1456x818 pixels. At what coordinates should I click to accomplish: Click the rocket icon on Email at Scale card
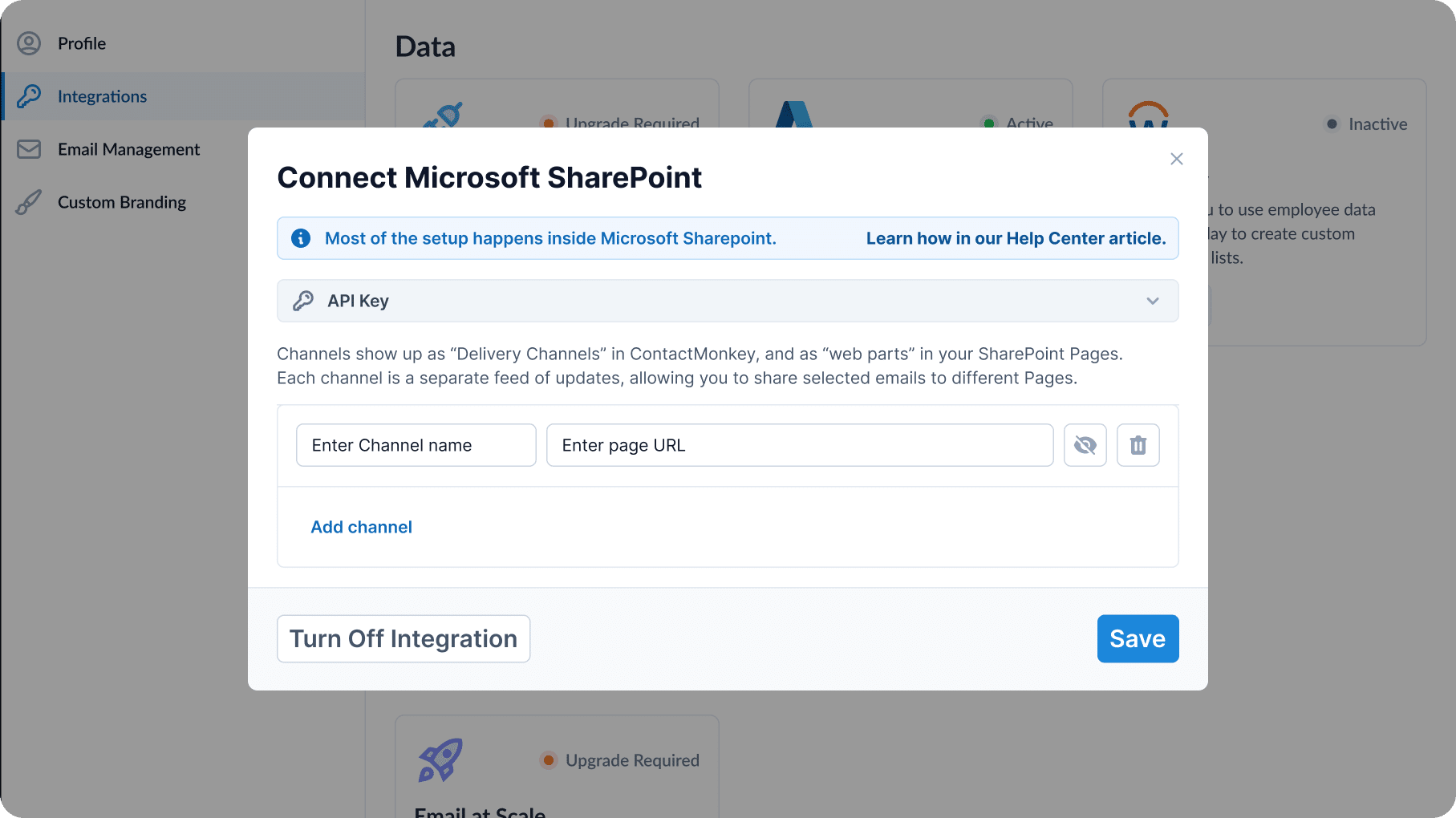tap(440, 759)
